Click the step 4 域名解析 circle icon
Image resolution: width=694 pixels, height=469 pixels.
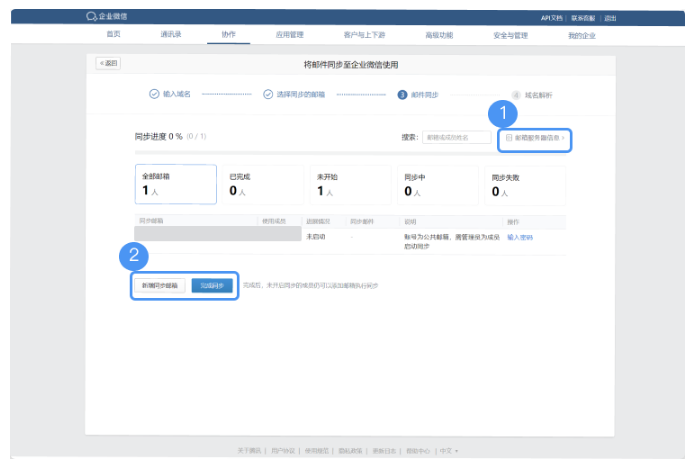517,95
